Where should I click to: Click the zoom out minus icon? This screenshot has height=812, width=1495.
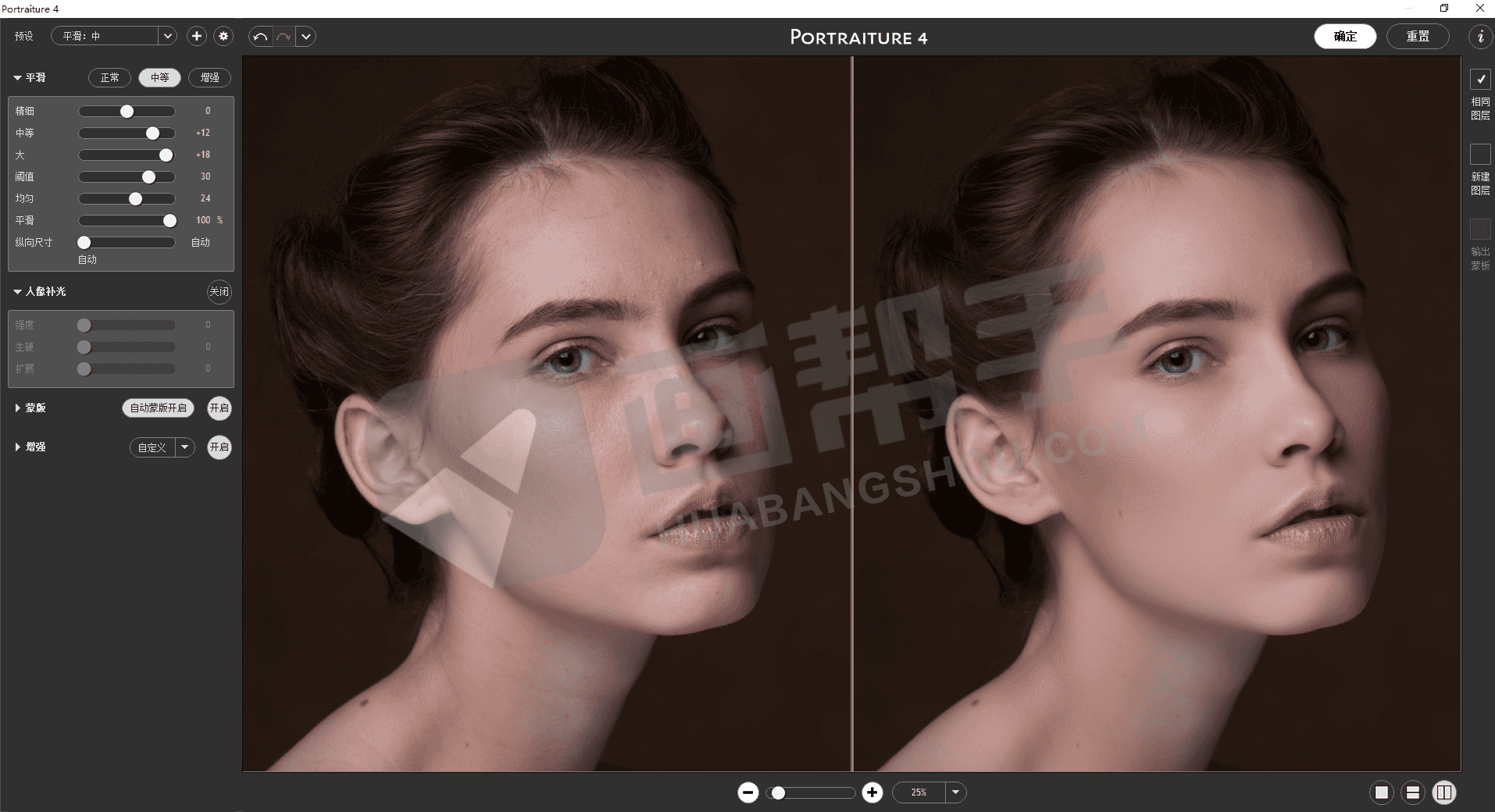pos(747,792)
